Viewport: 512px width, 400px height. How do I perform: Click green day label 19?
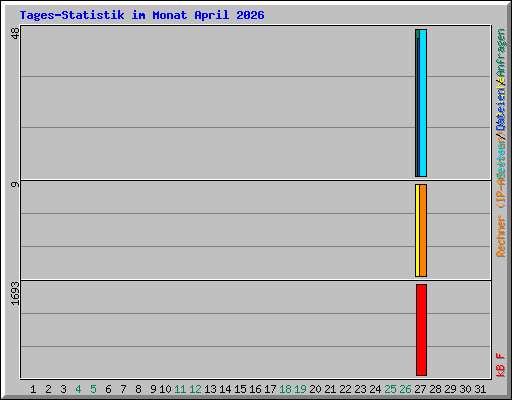click(x=300, y=389)
